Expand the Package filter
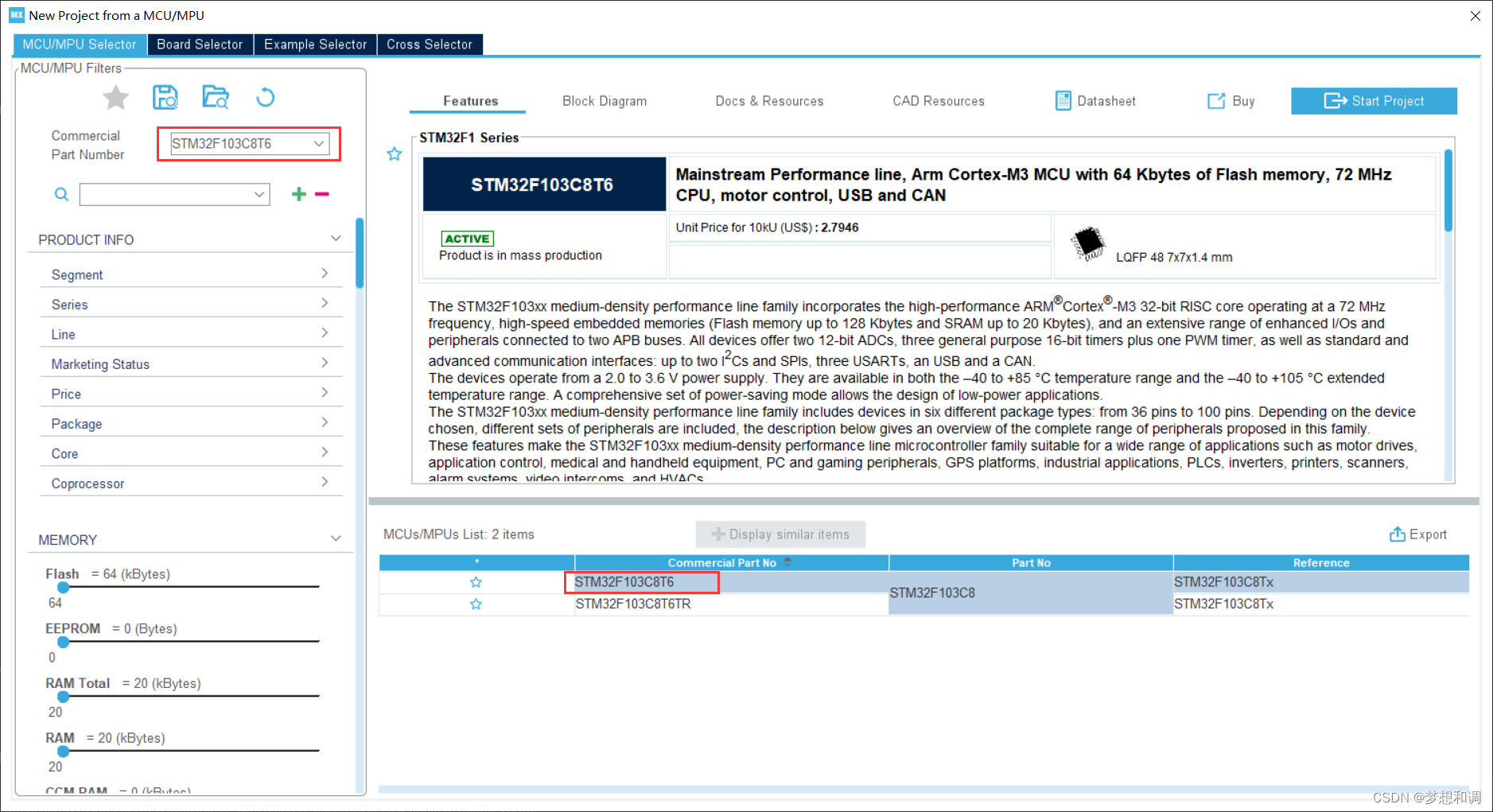The width and height of the screenshot is (1493, 812). click(x=325, y=422)
